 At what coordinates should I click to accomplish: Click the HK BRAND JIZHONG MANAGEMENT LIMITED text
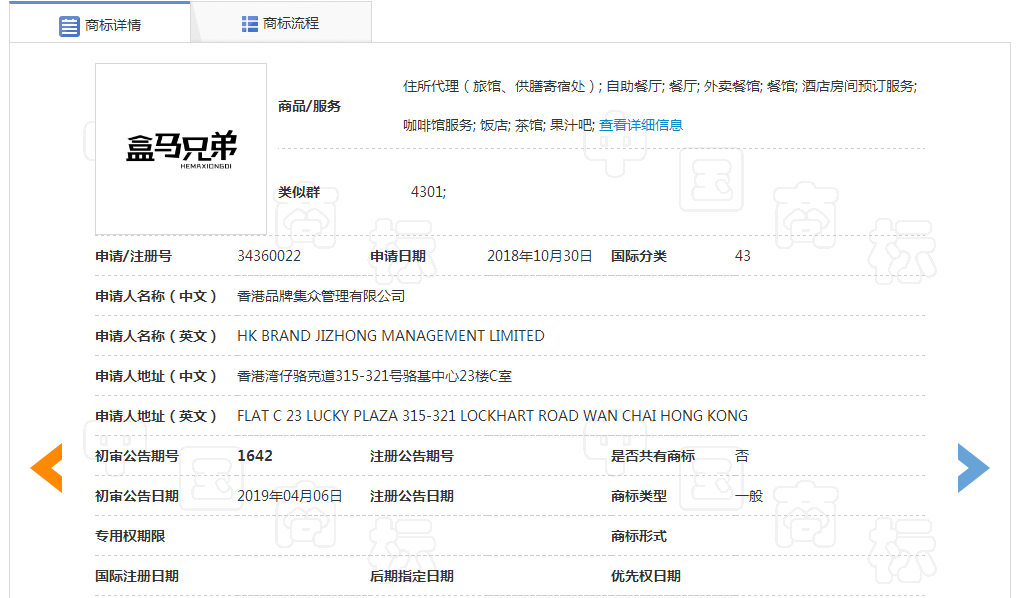click(x=390, y=336)
